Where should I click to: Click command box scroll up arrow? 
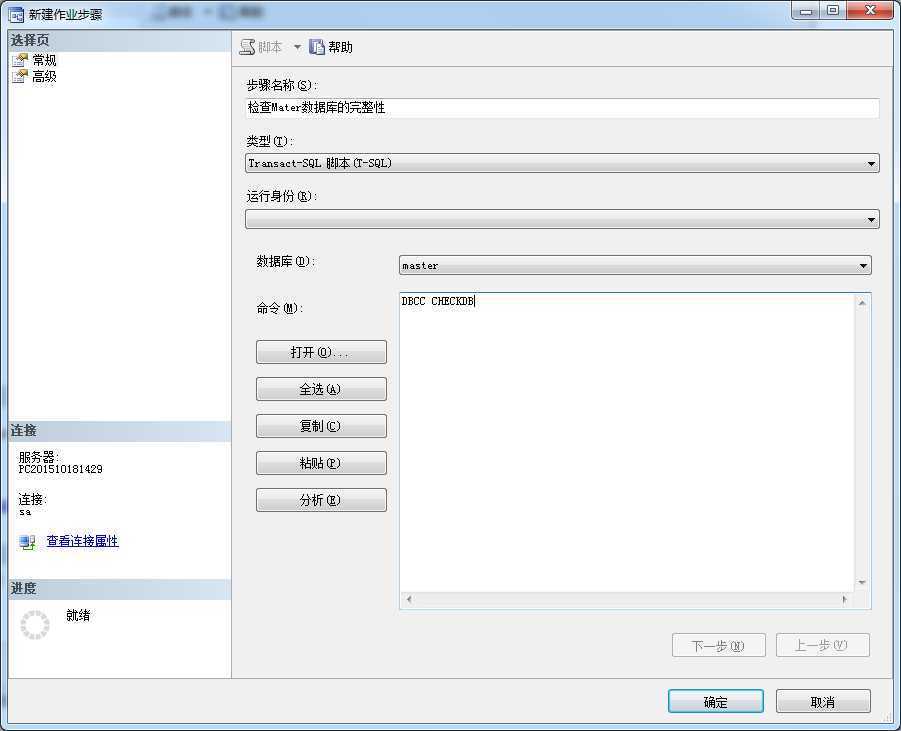click(862, 303)
